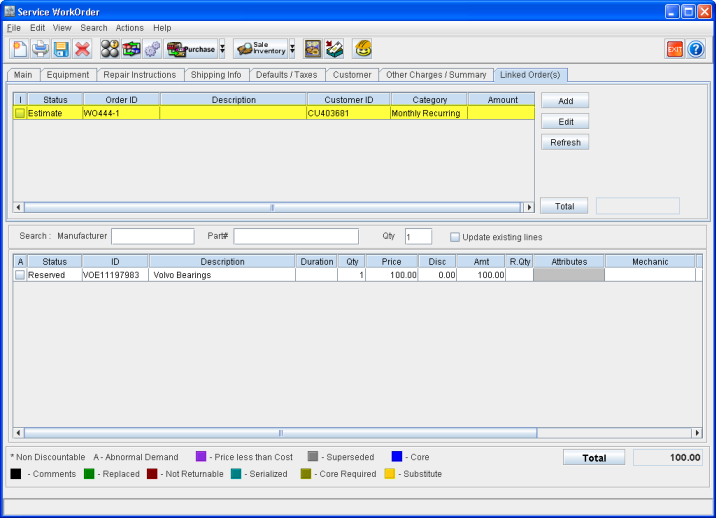Screen dimensions: 716x518
Task: Save the work order with floppy icon
Action: (x=61, y=49)
